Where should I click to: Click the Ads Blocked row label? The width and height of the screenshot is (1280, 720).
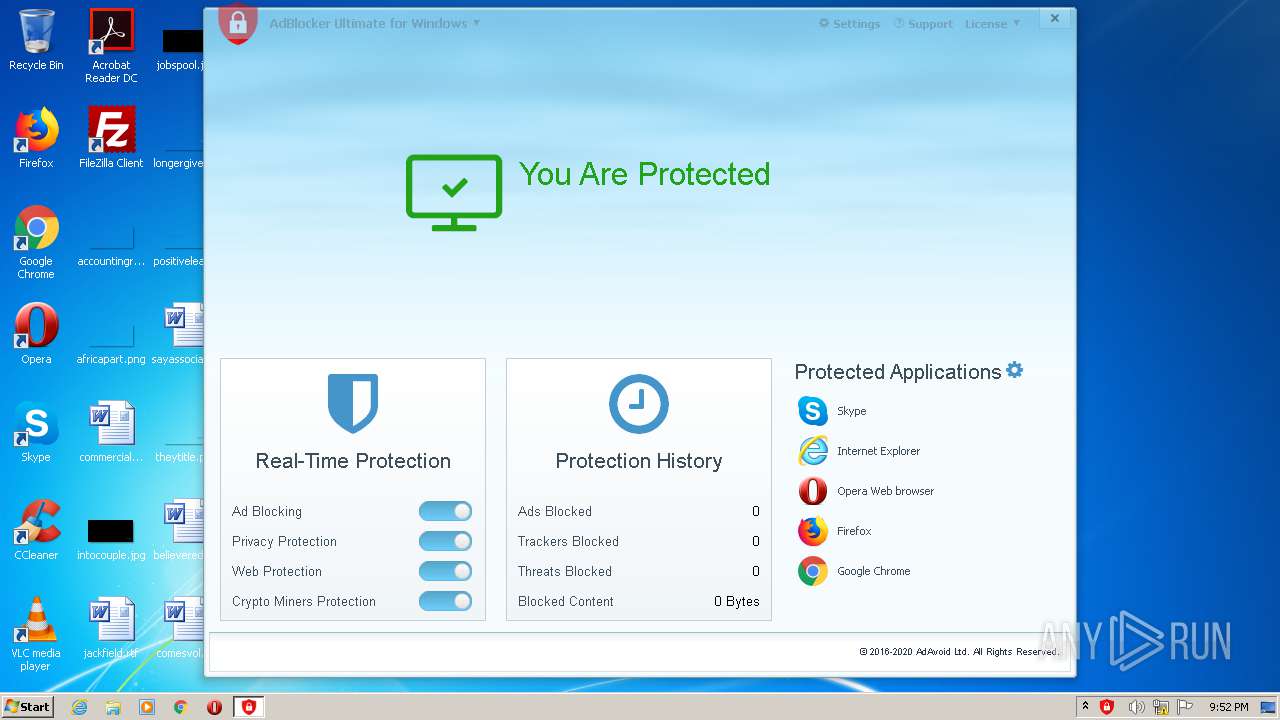tap(555, 511)
